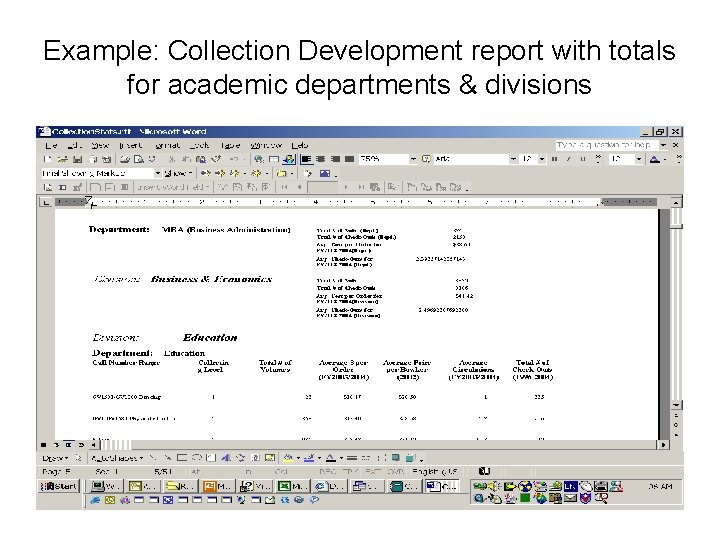Click the Tables and Borders icon

(274, 159)
